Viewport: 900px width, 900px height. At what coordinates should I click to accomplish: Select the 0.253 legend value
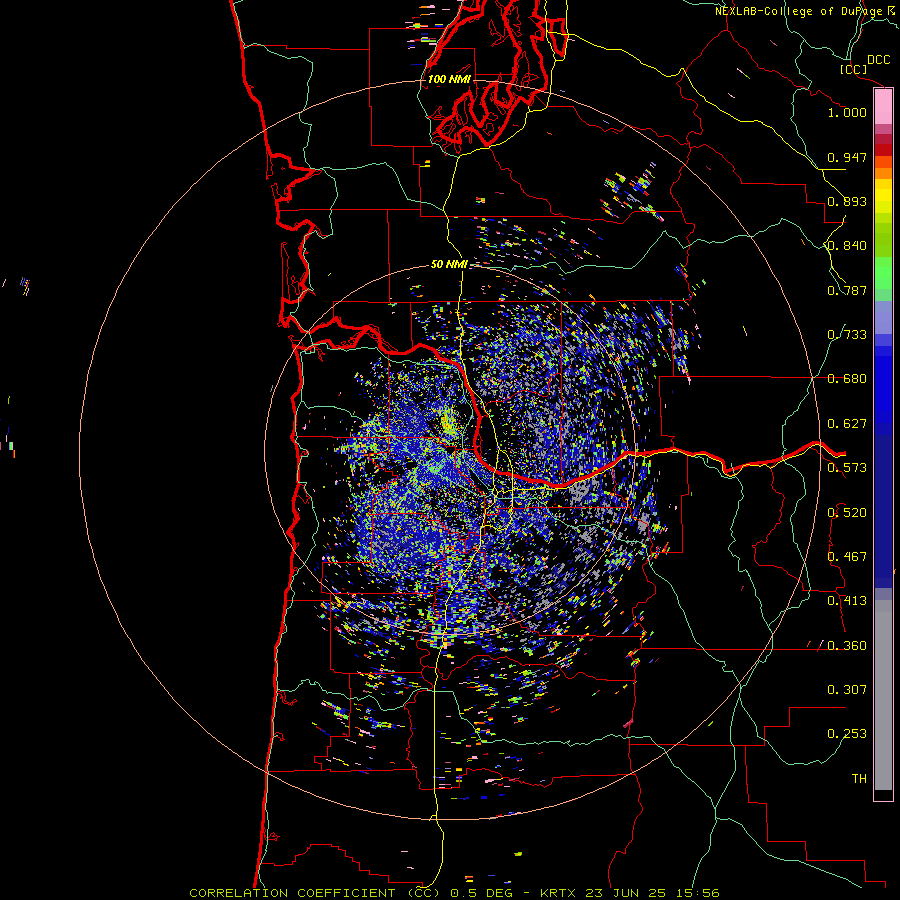coord(847,734)
